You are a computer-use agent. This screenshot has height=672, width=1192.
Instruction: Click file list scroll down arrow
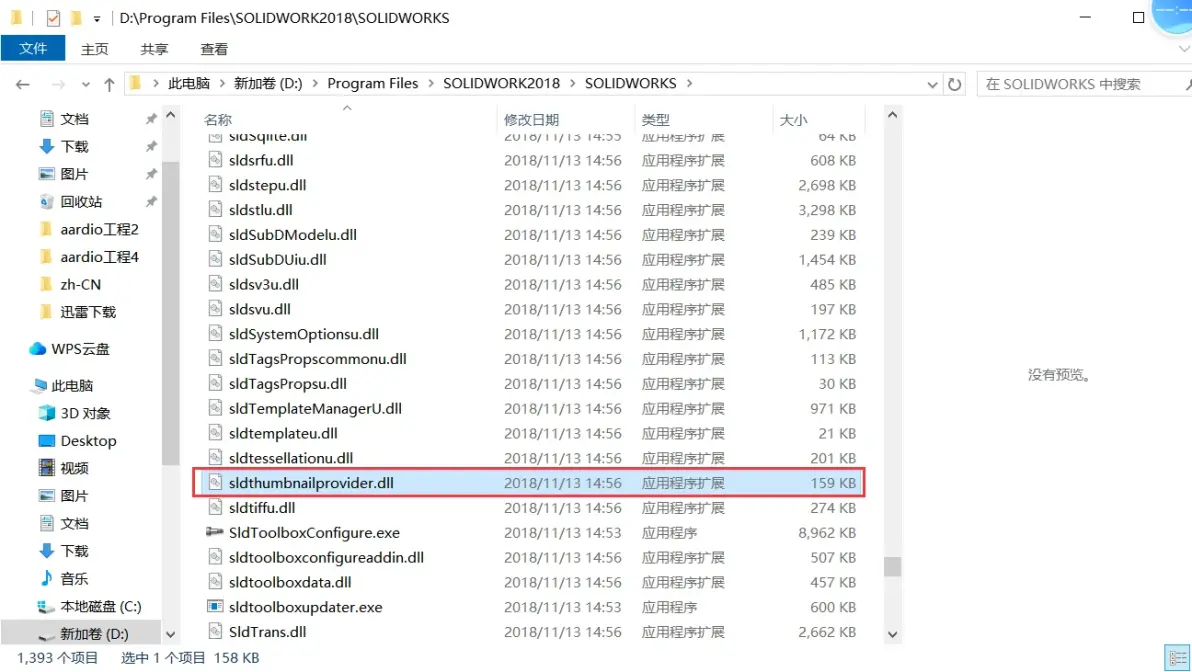point(892,635)
